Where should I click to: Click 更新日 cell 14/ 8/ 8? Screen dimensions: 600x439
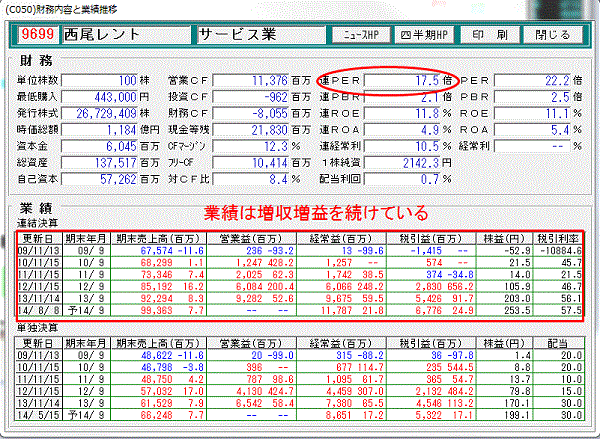[39, 310]
